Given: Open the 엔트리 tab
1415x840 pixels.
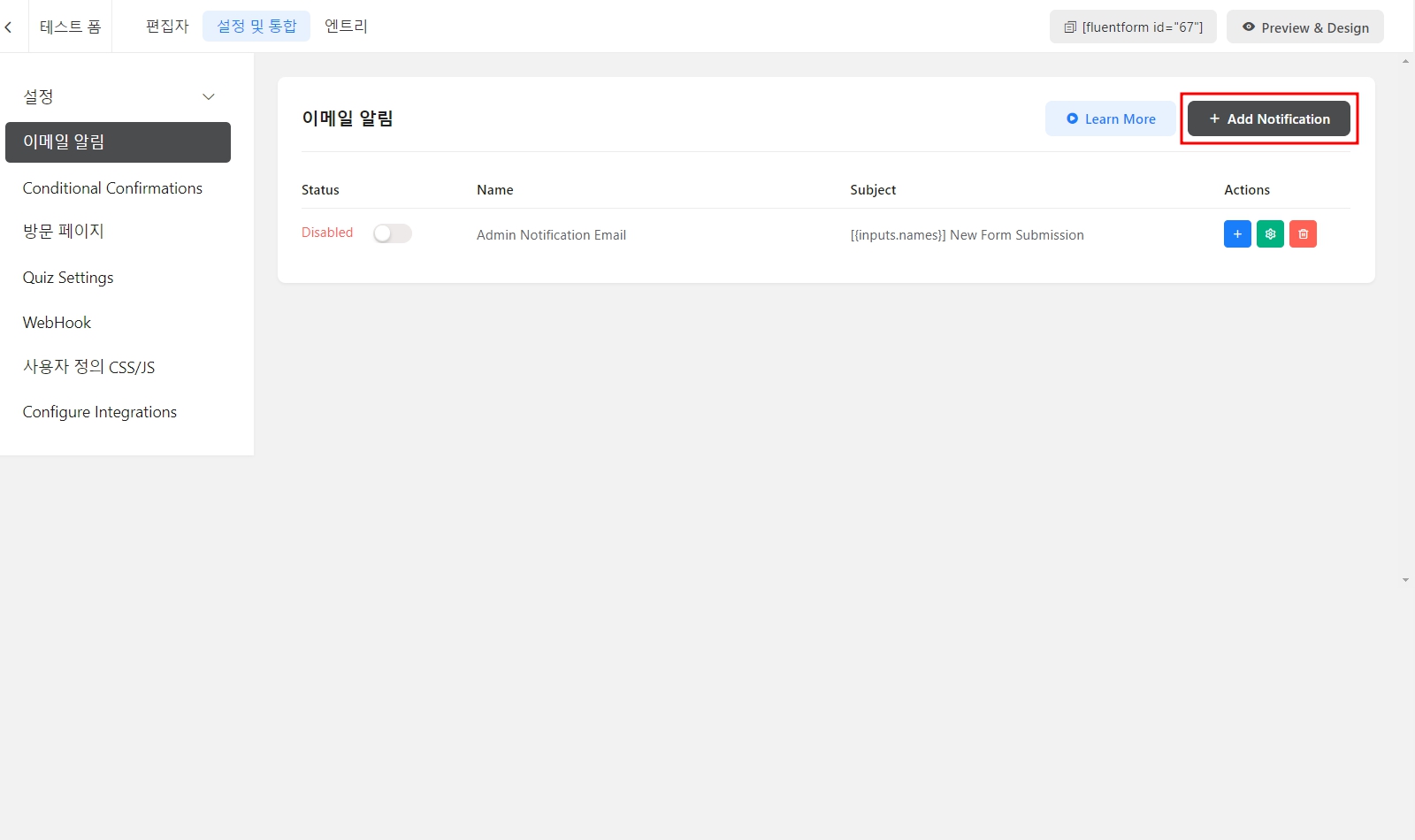Looking at the screenshot, I should 346,27.
